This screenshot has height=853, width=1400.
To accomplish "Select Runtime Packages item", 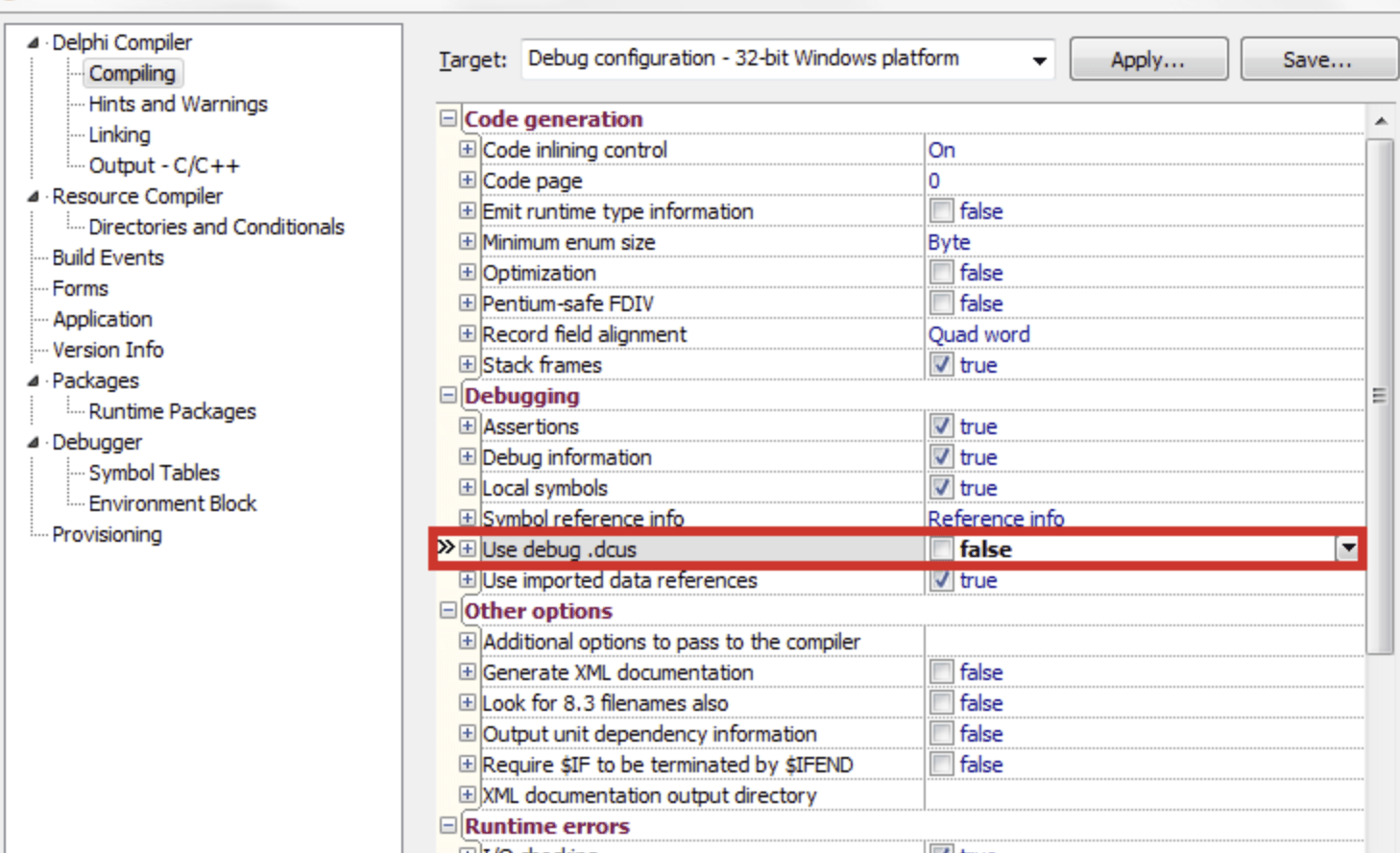I will [x=172, y=411].
